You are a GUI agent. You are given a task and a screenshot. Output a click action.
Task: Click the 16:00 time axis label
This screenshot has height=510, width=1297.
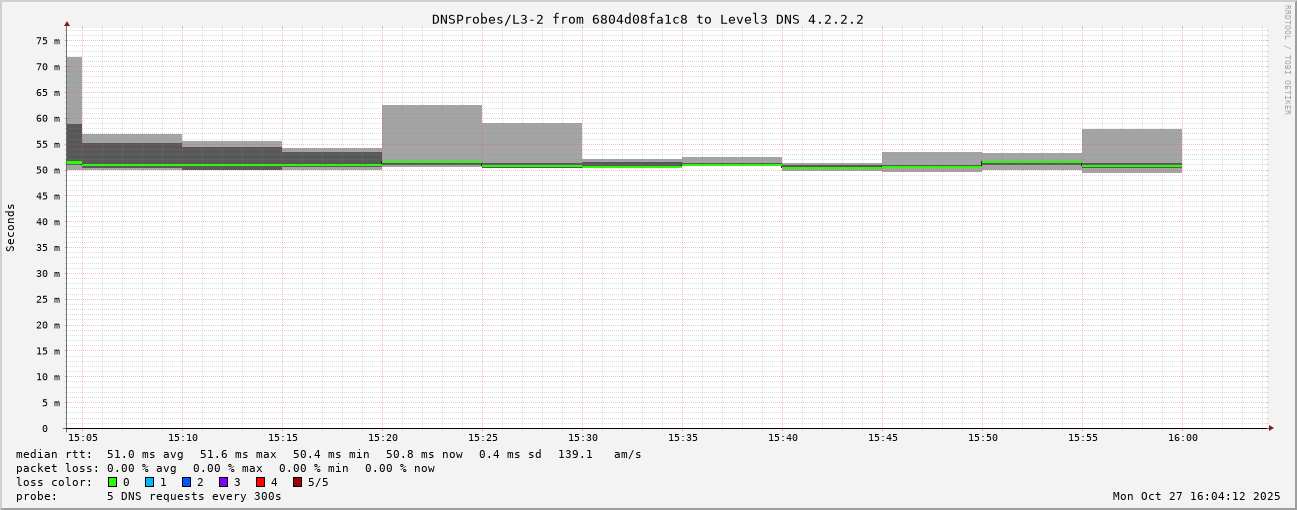coord(1182,438)
